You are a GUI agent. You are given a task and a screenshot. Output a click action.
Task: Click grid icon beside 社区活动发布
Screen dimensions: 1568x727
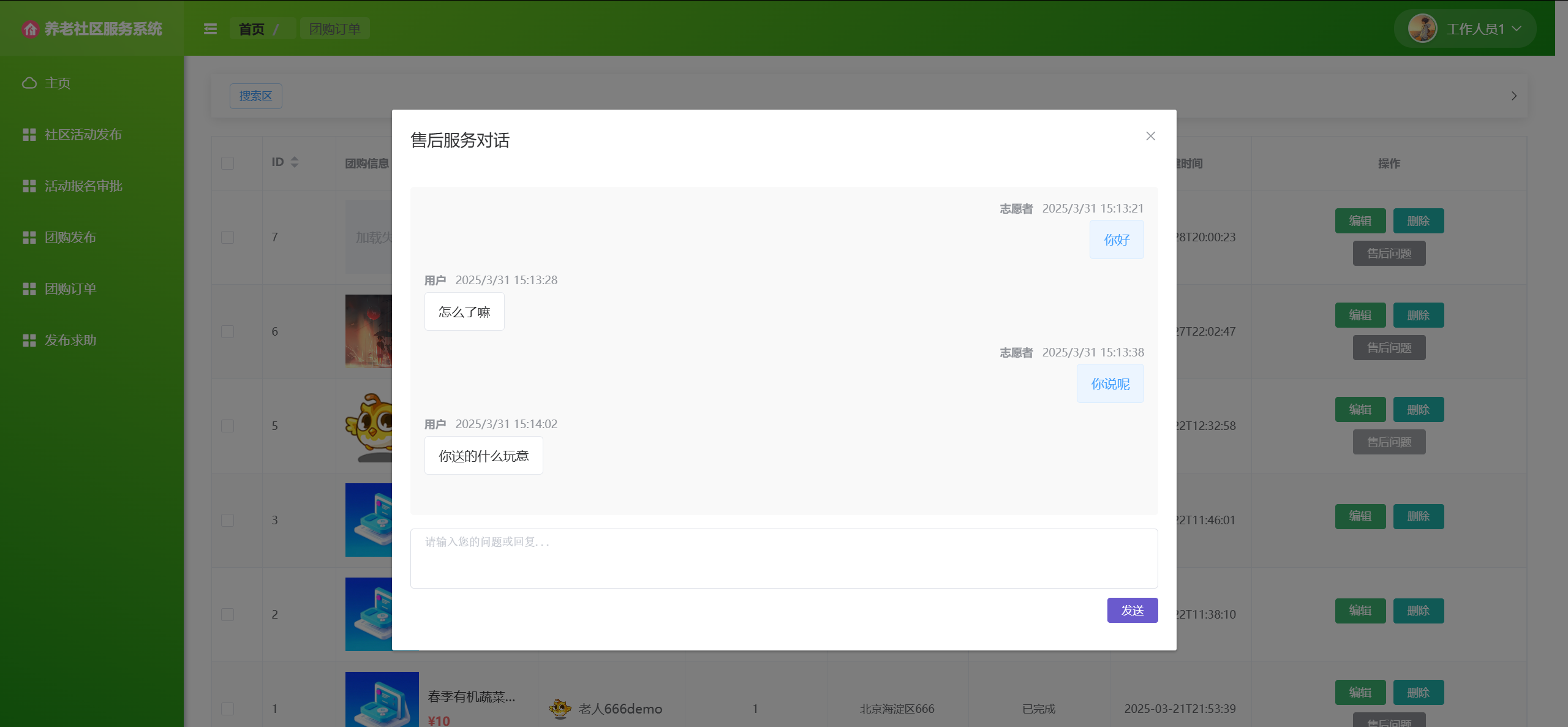click(29, 134)
